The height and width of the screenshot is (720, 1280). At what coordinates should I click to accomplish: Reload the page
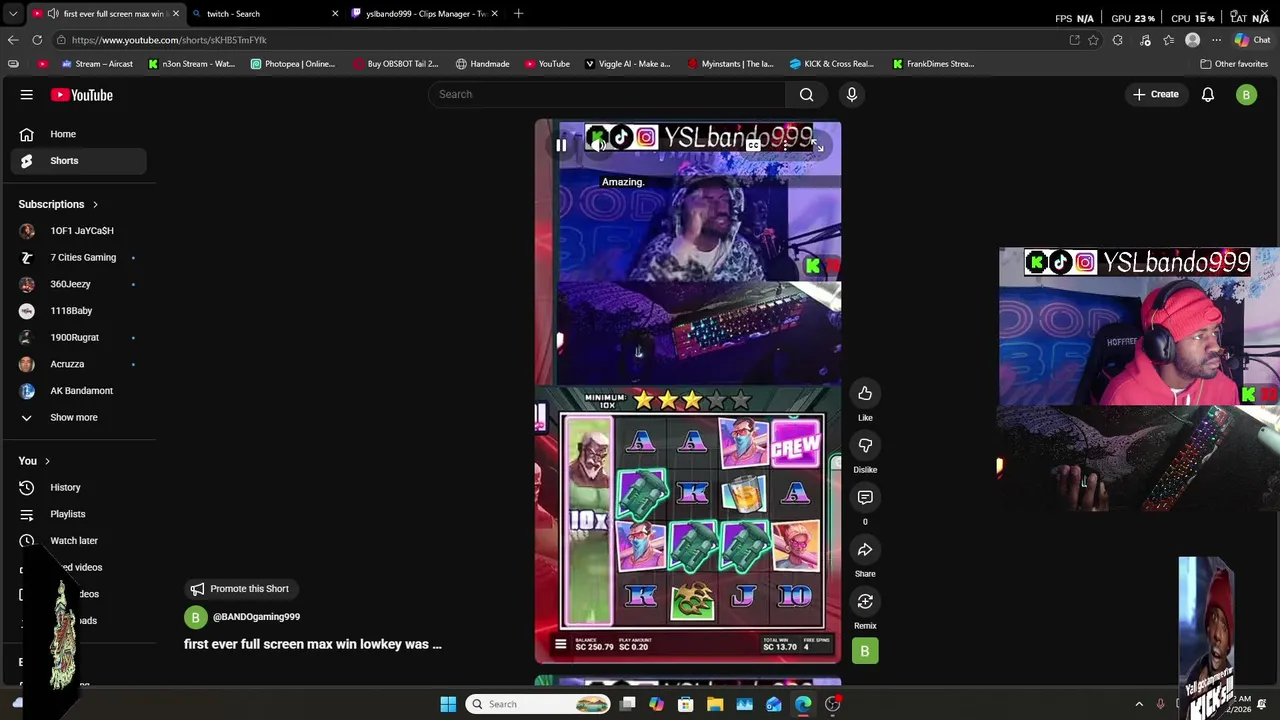tap(37, 40)
